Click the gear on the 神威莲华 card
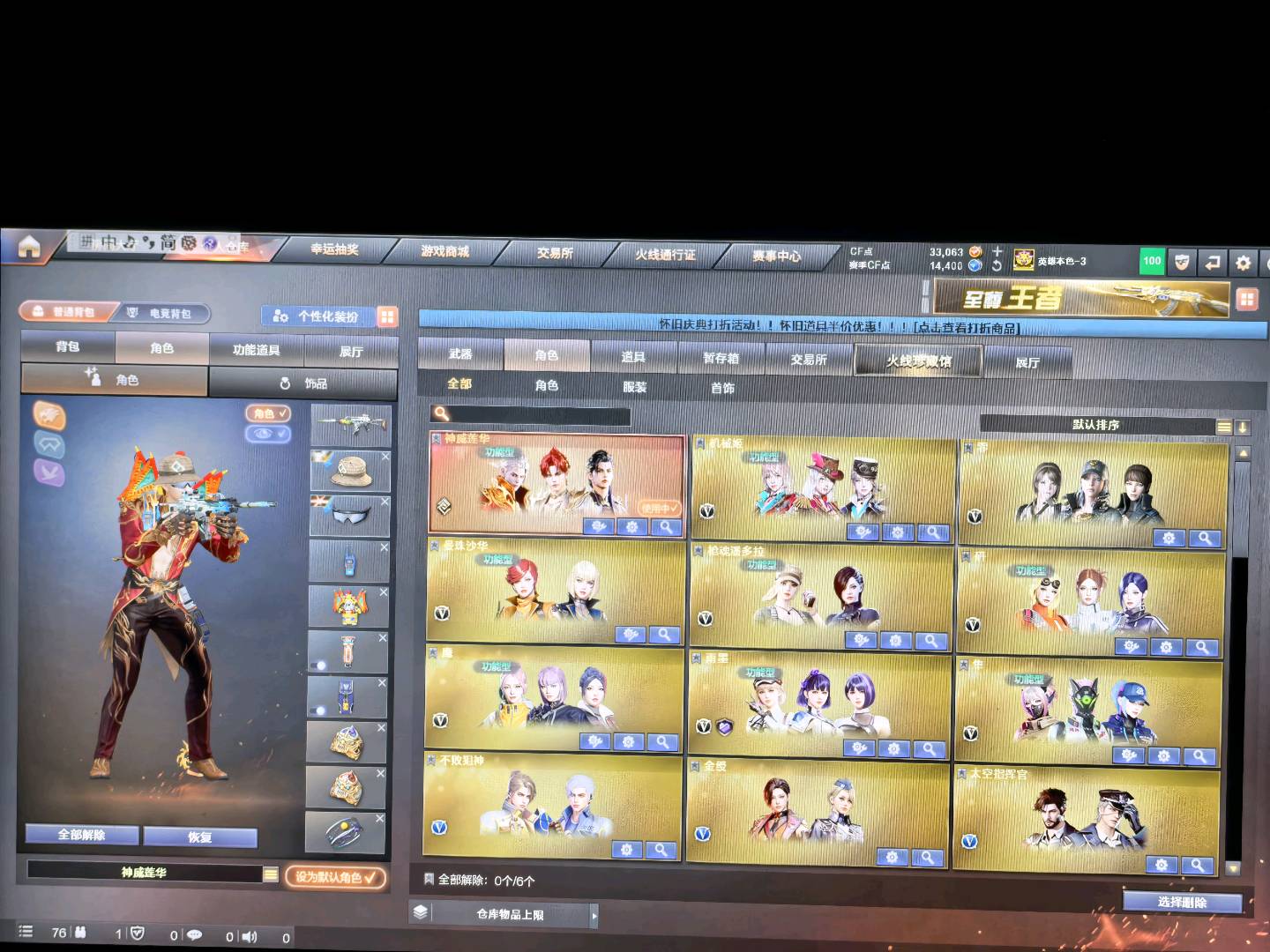This screenshot has height=952, width=1270. (631, 527)
